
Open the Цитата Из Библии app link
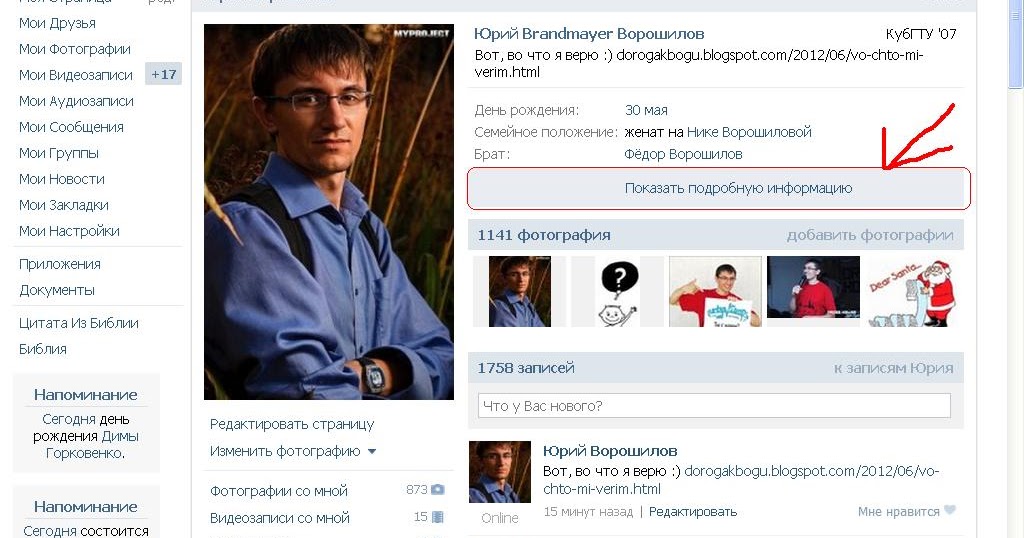79,323
